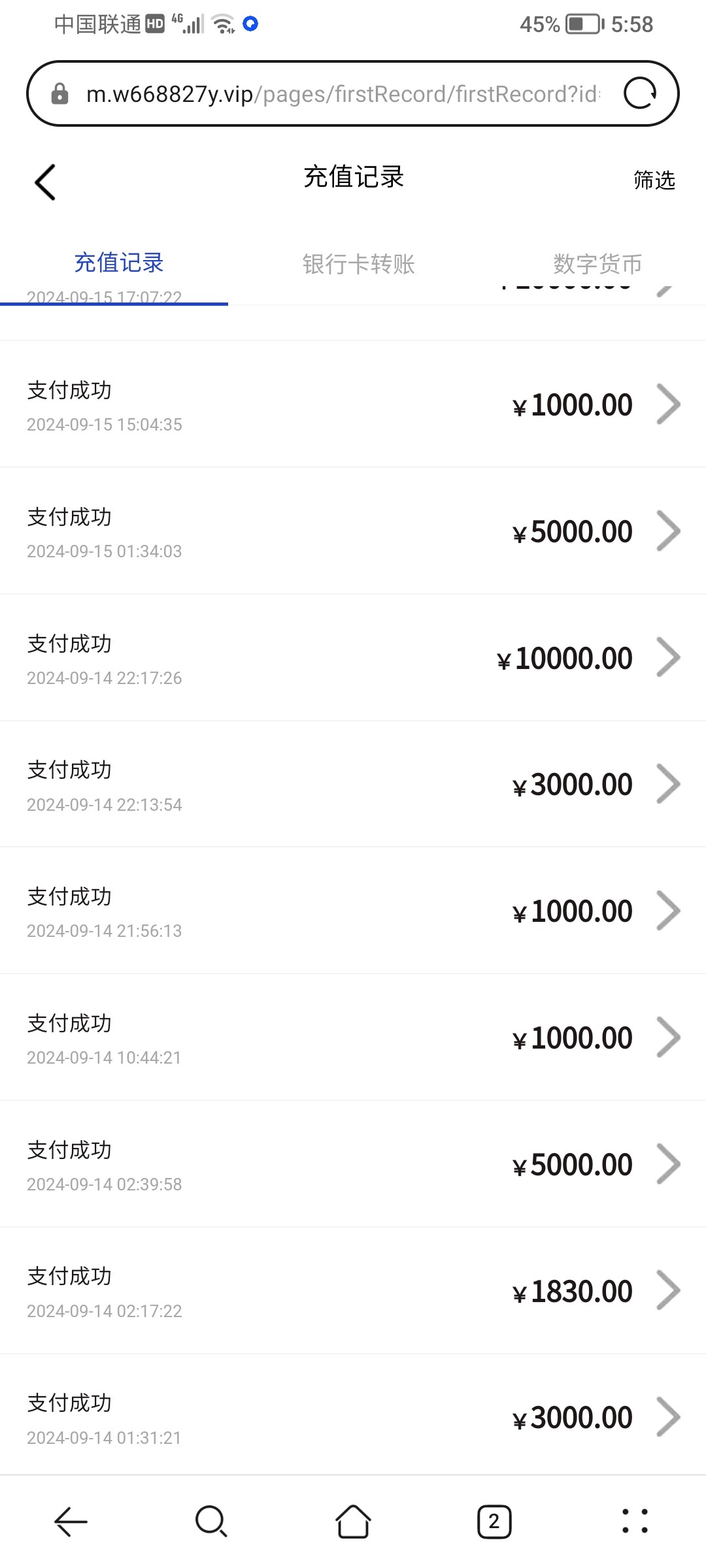View the ¥5000.00 record from 01:34:03

coord(353,531)
